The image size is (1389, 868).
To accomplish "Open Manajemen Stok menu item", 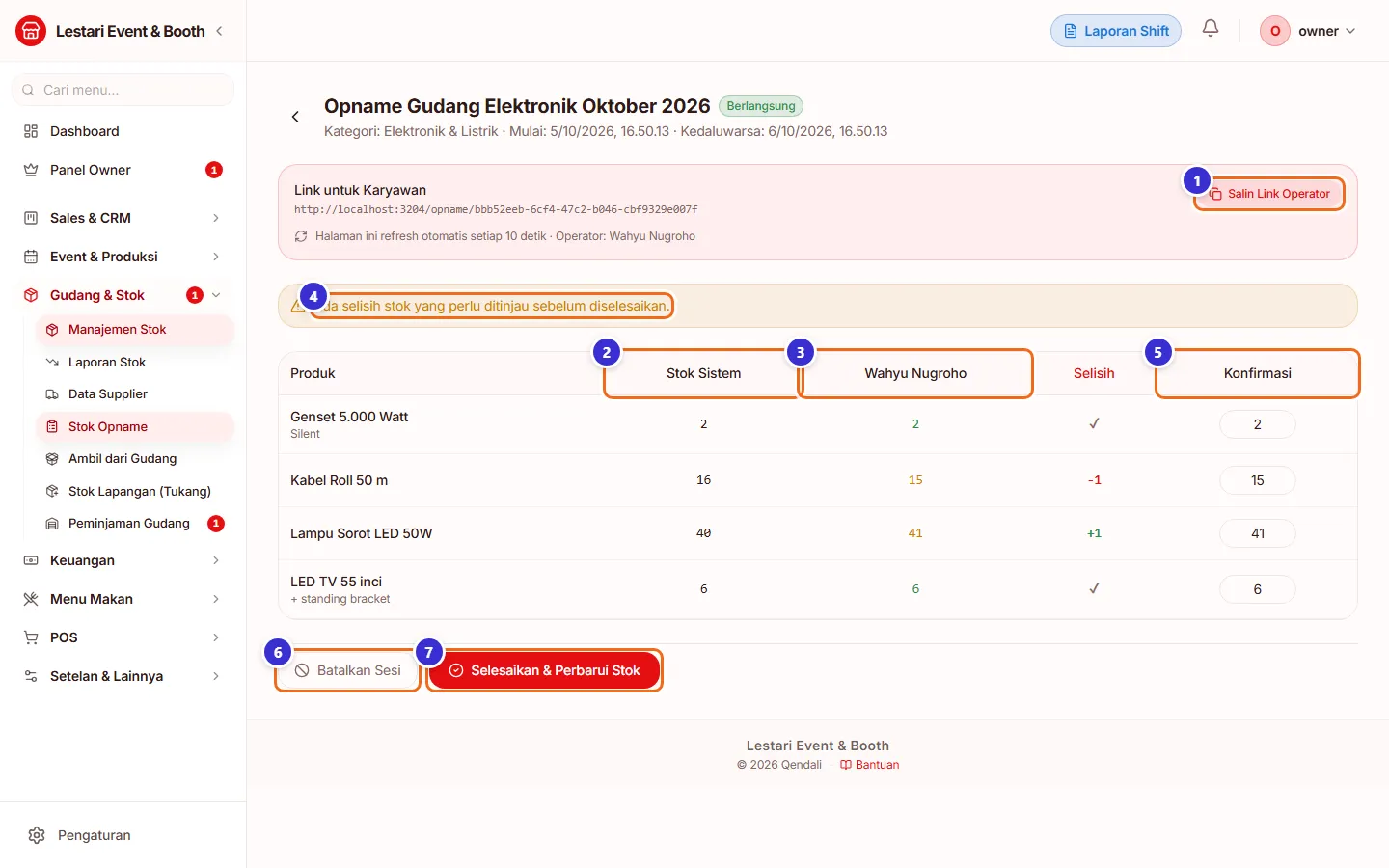I will (135, 330).
